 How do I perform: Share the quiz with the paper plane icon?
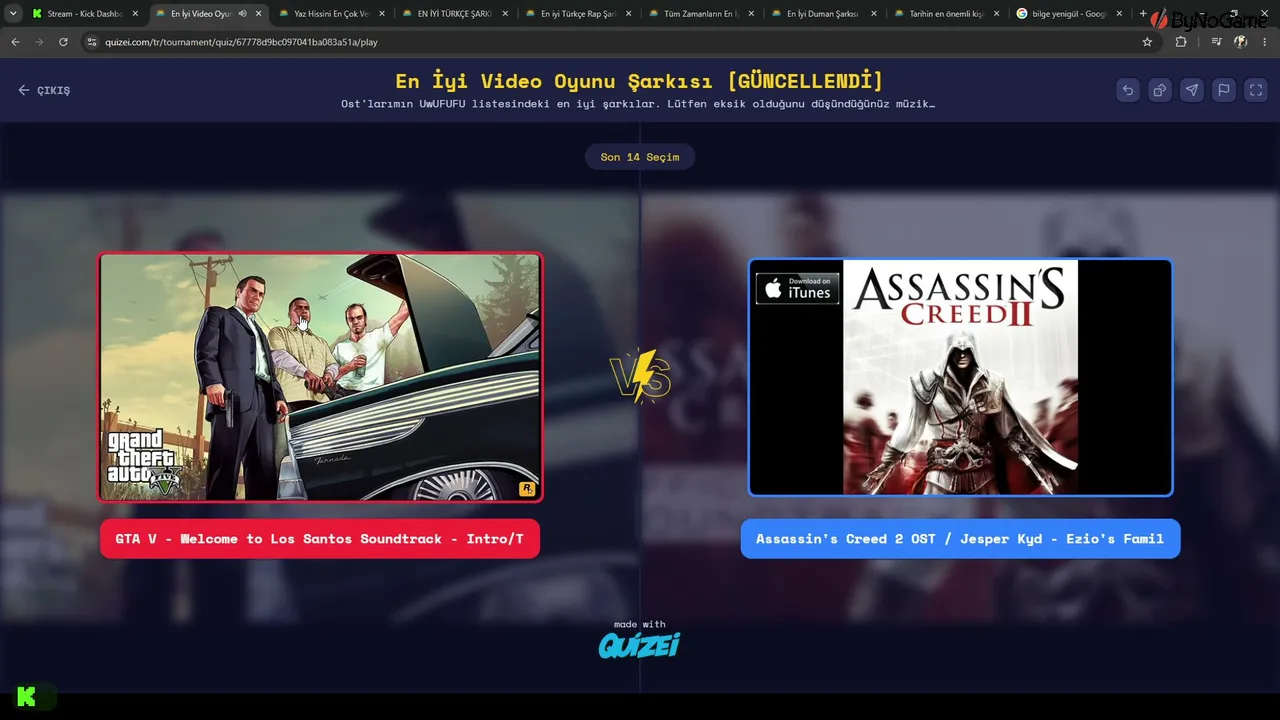pos(1192,90)
